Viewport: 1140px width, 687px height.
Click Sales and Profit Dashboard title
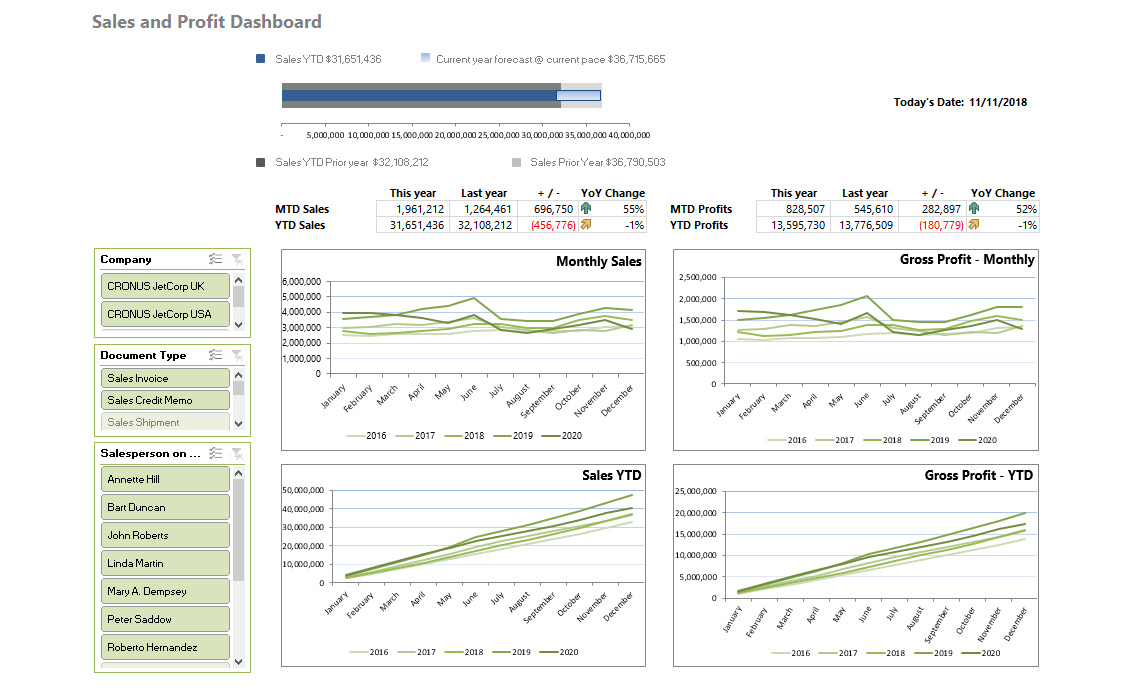point(206,22)
